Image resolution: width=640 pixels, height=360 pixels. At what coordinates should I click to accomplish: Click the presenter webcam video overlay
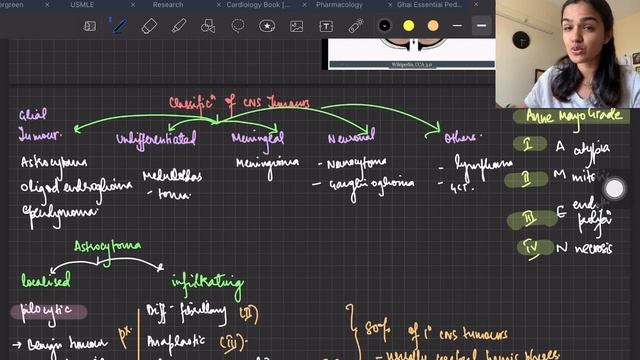click(568, 54)
